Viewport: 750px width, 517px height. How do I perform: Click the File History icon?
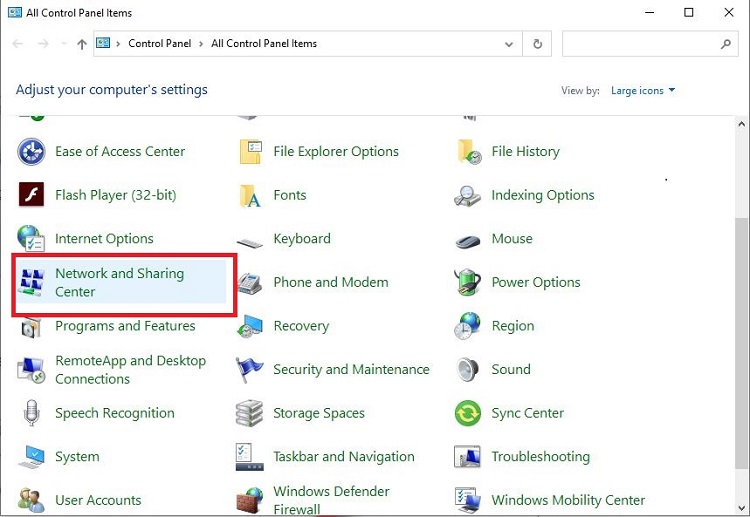point(468,152)
